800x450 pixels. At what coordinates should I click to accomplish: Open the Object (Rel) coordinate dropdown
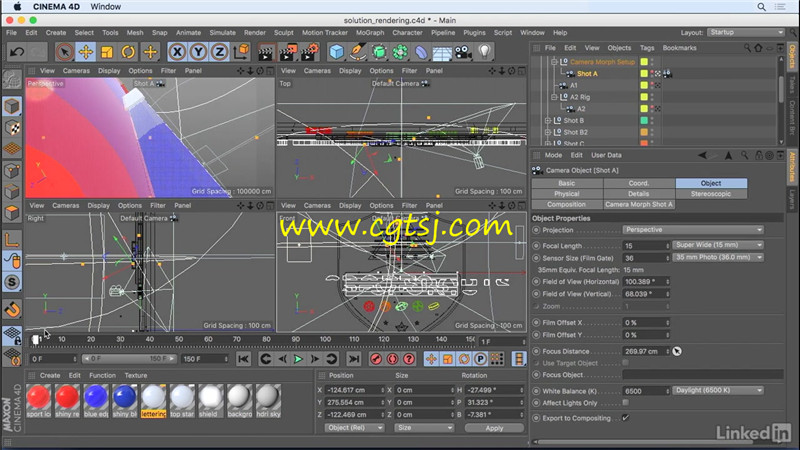point(354,428)
